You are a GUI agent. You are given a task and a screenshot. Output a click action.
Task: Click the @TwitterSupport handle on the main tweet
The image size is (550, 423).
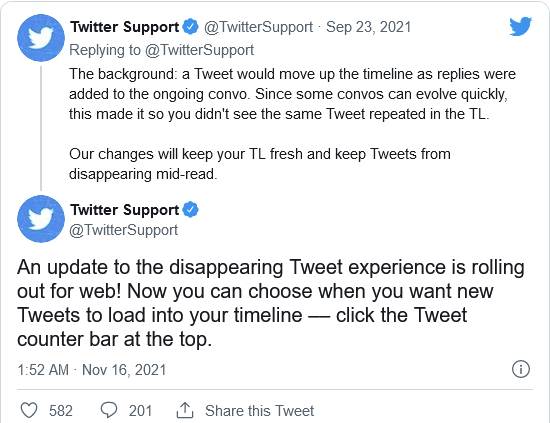click(123, 230)
